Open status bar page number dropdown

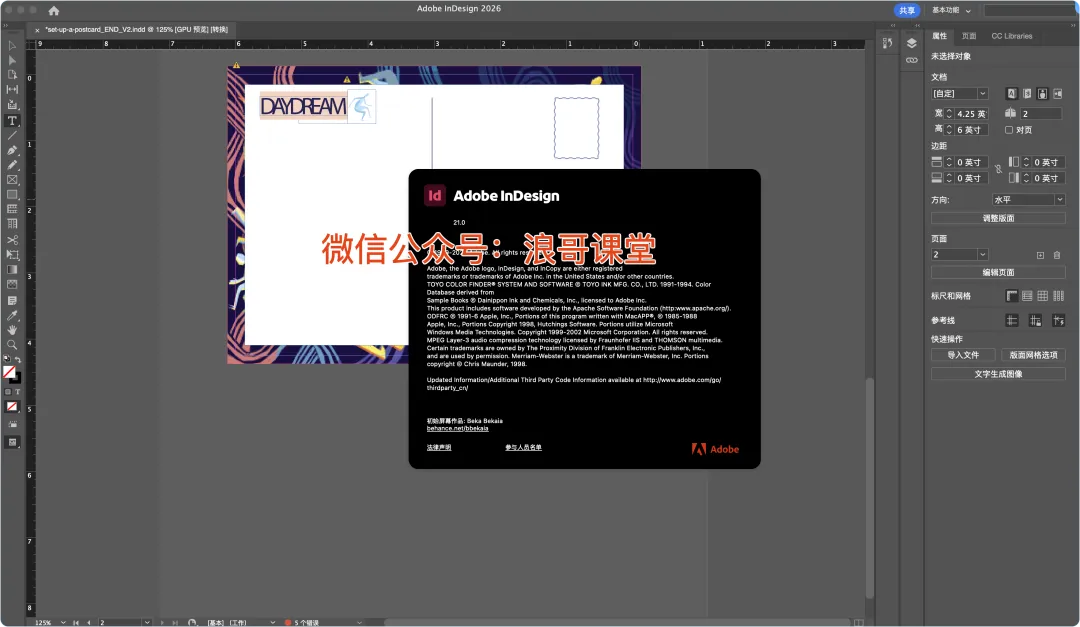pos(147,622)
